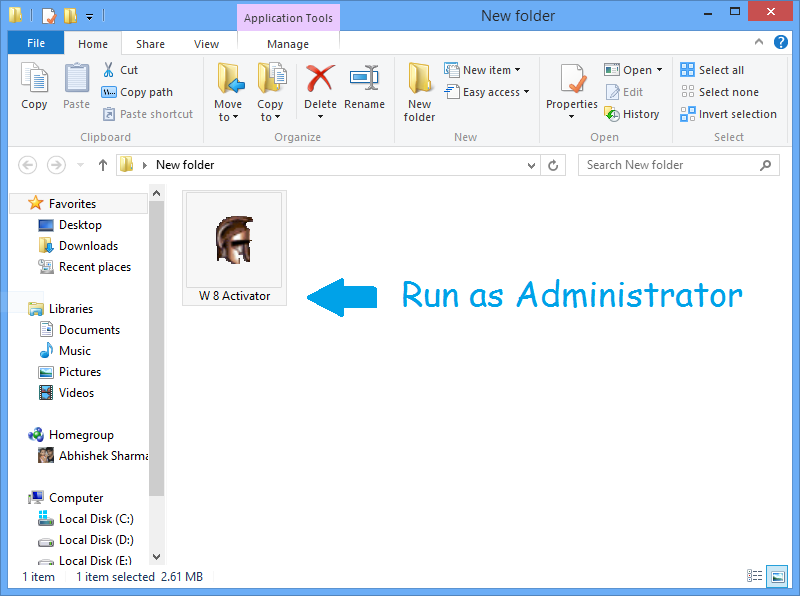
Task: Open the Music library
Action: pyautogui.click(x=74, y=351)
